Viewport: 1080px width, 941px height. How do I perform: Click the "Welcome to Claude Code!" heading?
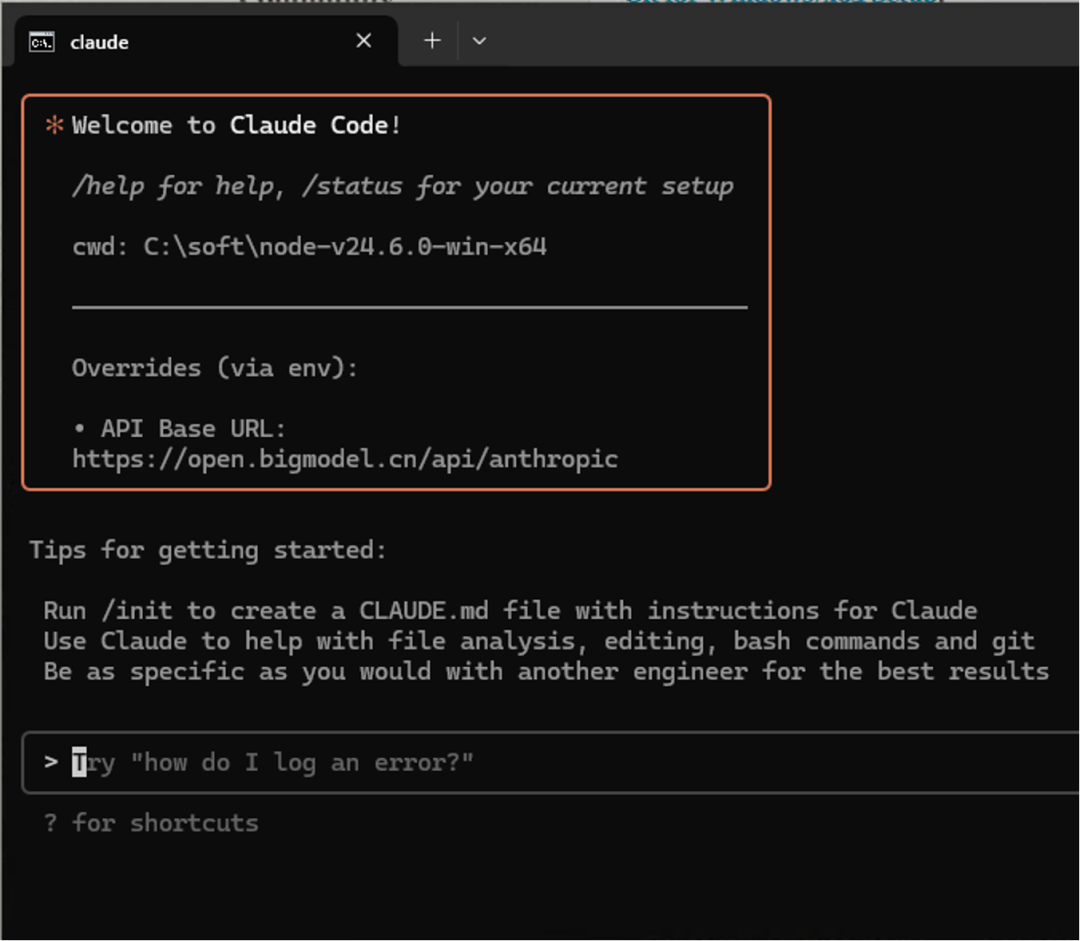(x=236, y=126)
